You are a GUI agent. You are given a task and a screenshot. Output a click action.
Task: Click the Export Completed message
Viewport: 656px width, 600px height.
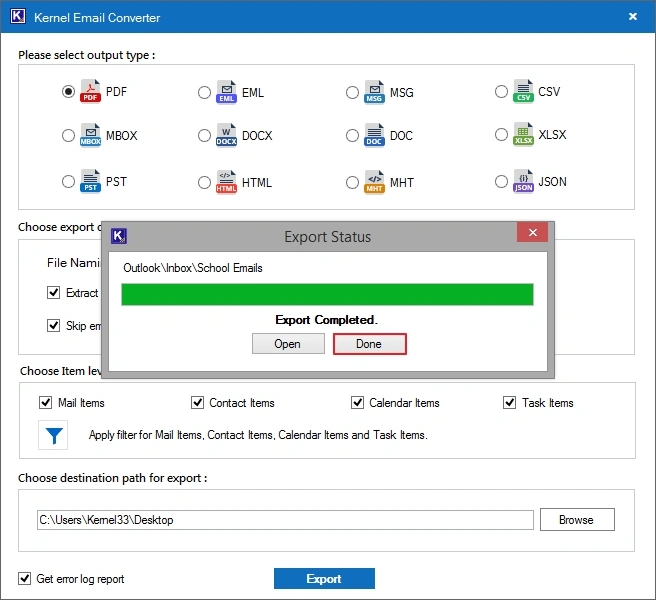coord(326,320)
